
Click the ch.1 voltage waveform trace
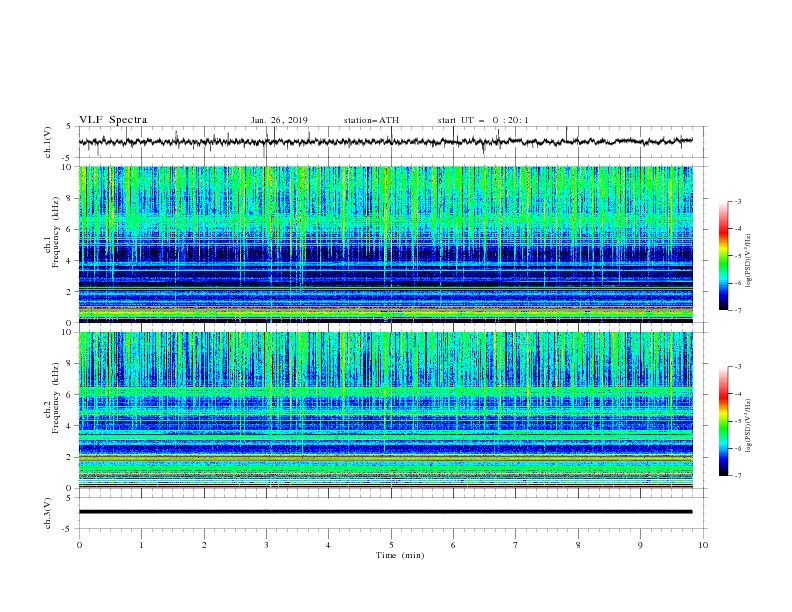385,142
